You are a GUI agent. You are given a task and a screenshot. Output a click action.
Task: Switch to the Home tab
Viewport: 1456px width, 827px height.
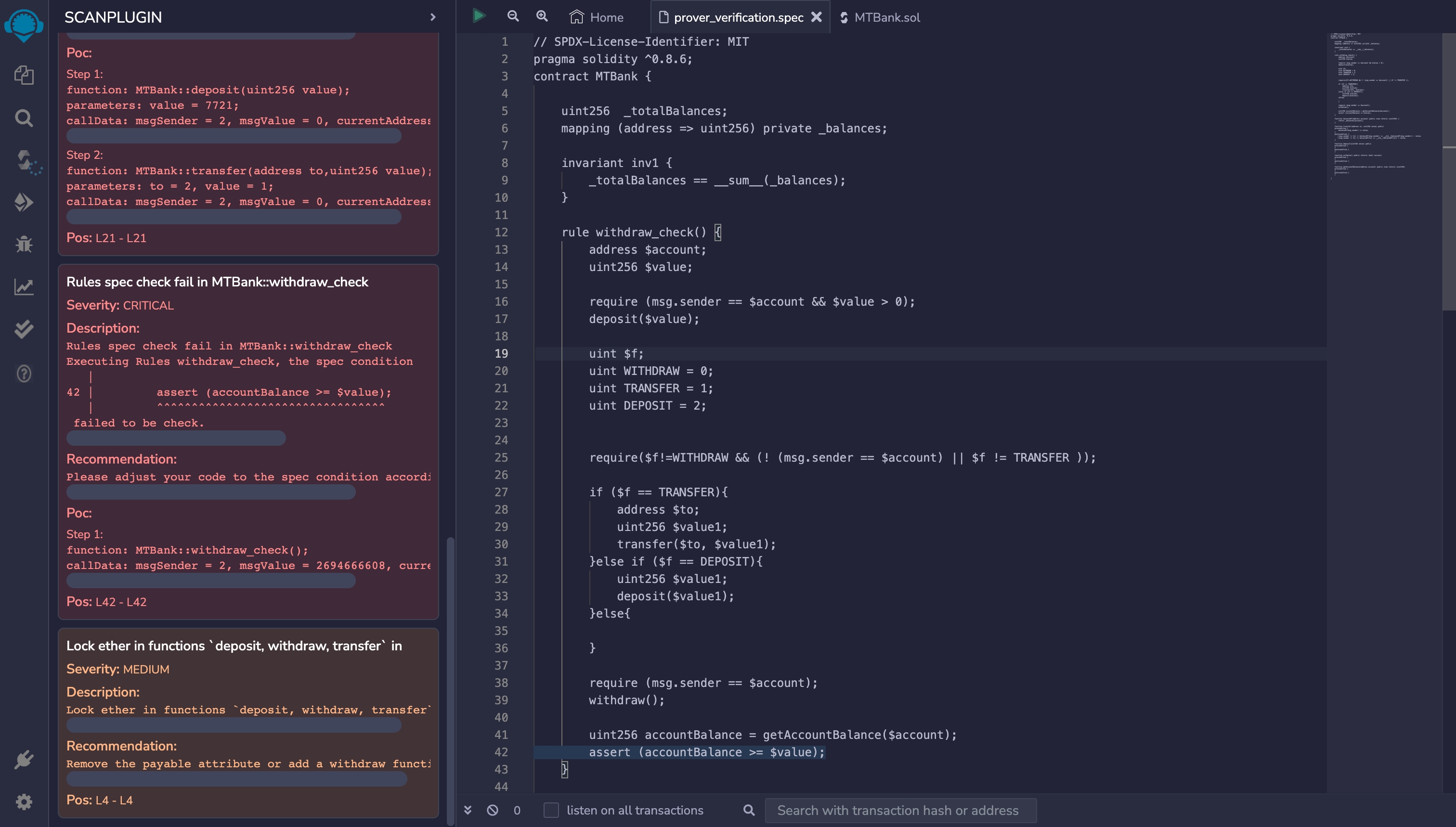(x=597, y=17)
